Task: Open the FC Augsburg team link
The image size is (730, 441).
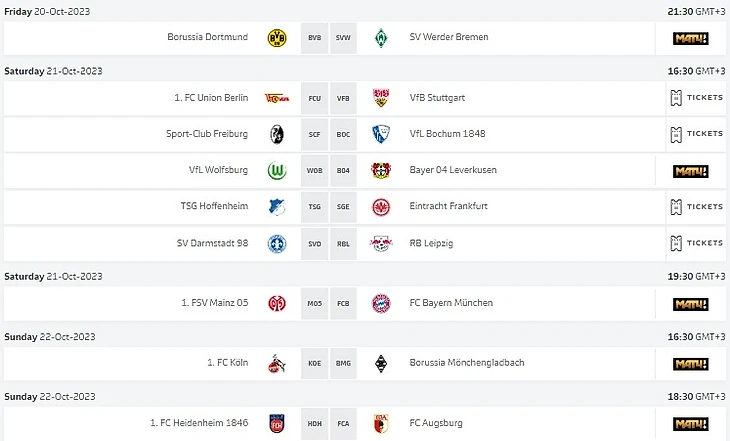Action: [436, 423]
